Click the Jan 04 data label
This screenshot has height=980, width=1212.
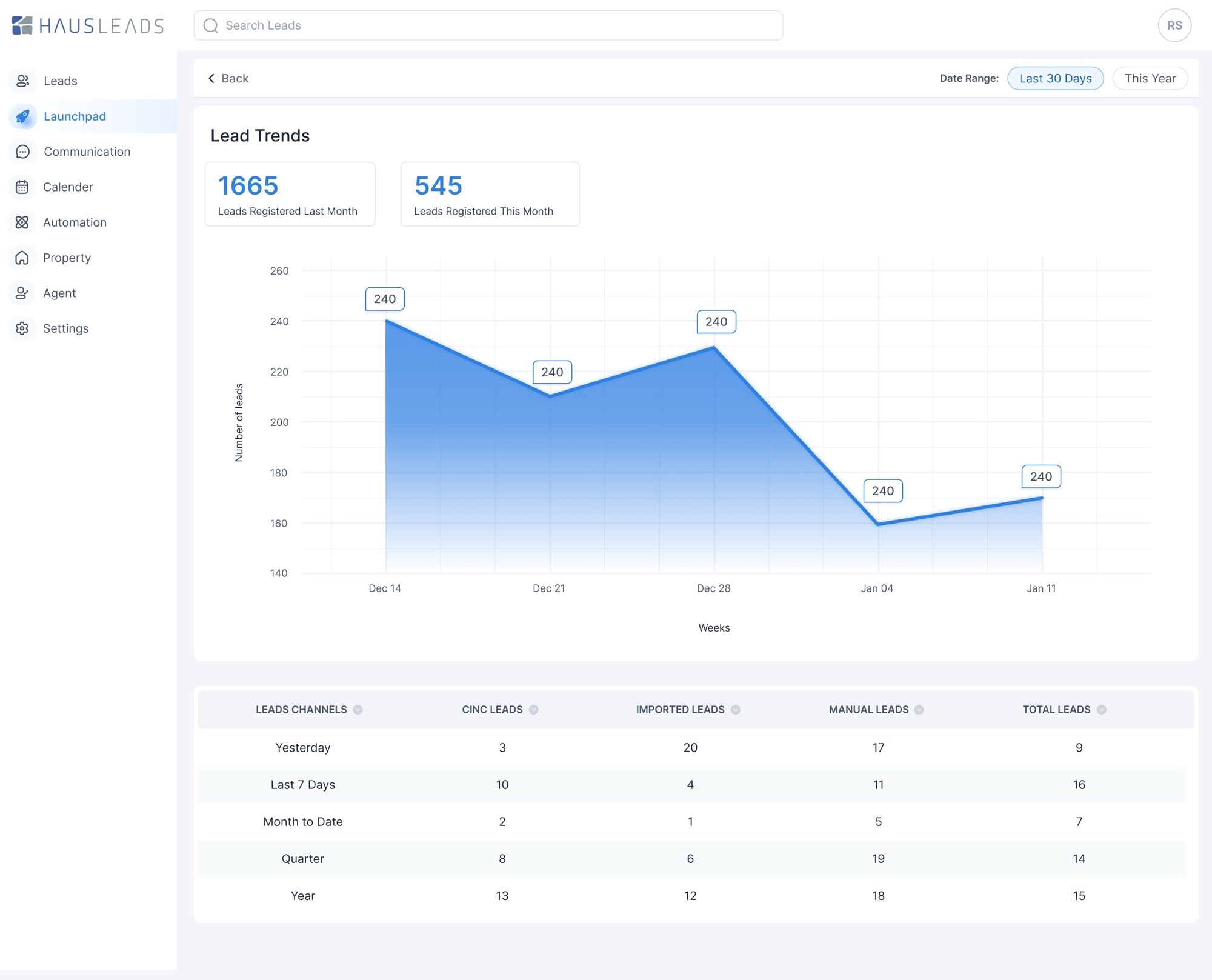[883, 491]
